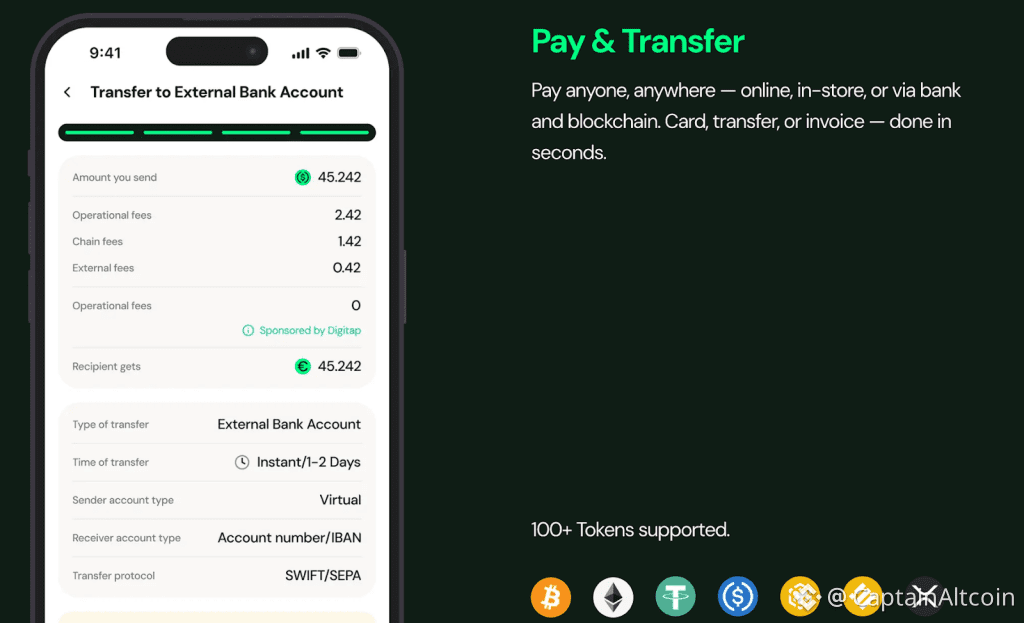Screen dimensions: 1024x623
Task: Tap the 45.242 amount you send value
Action: coord(340,177)
